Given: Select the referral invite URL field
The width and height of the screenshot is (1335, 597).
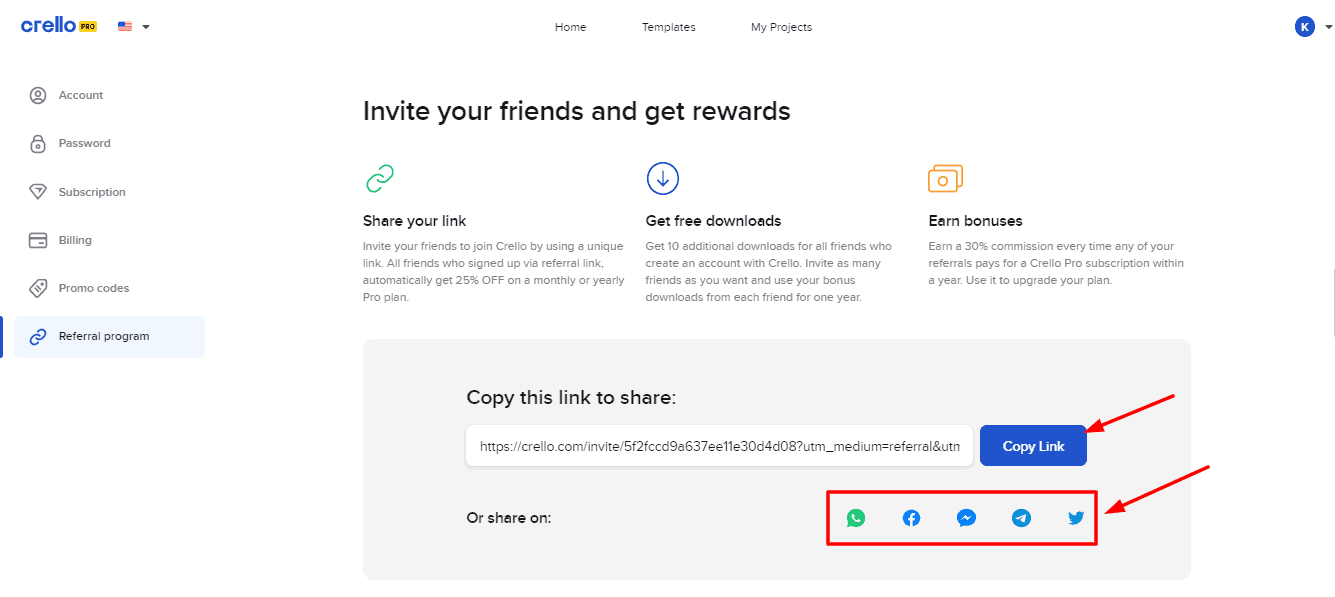Looking at the screenshot, I should (719, 446).
